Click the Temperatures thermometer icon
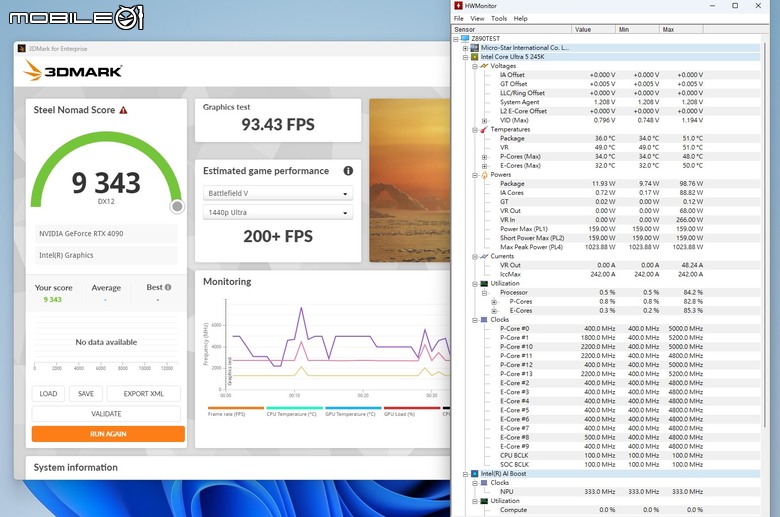The height and width of the screenshot is (517, 780). 484,129
